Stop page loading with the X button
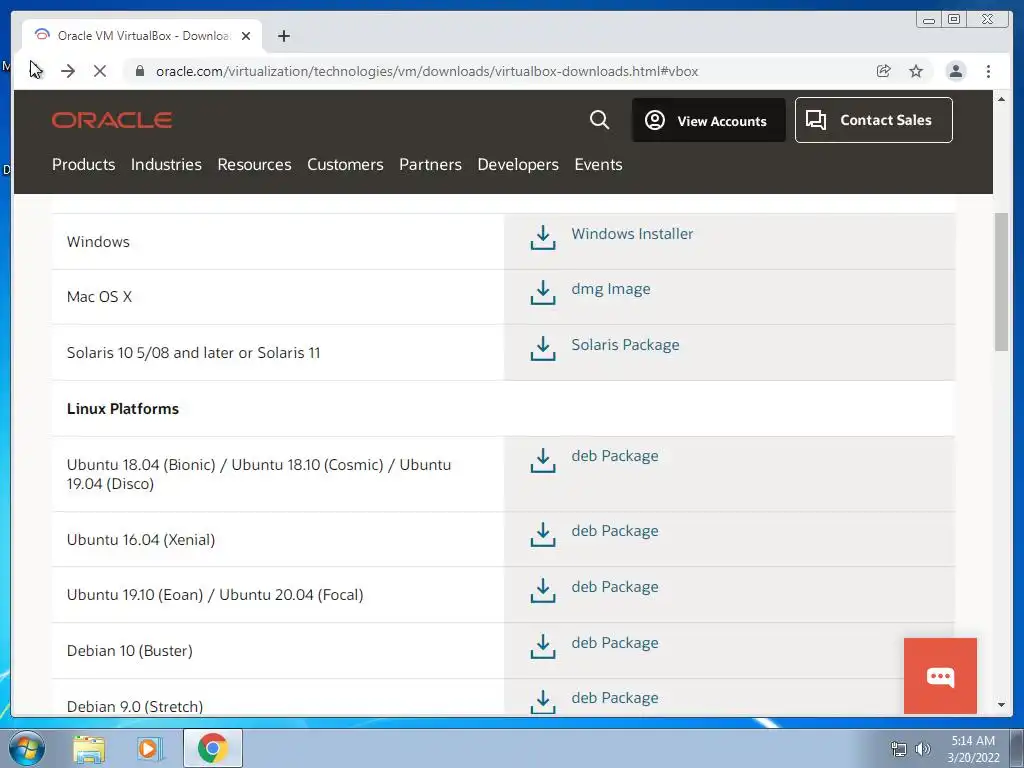The height and width of the screenshot is (768, 1024). coord(100,71)
